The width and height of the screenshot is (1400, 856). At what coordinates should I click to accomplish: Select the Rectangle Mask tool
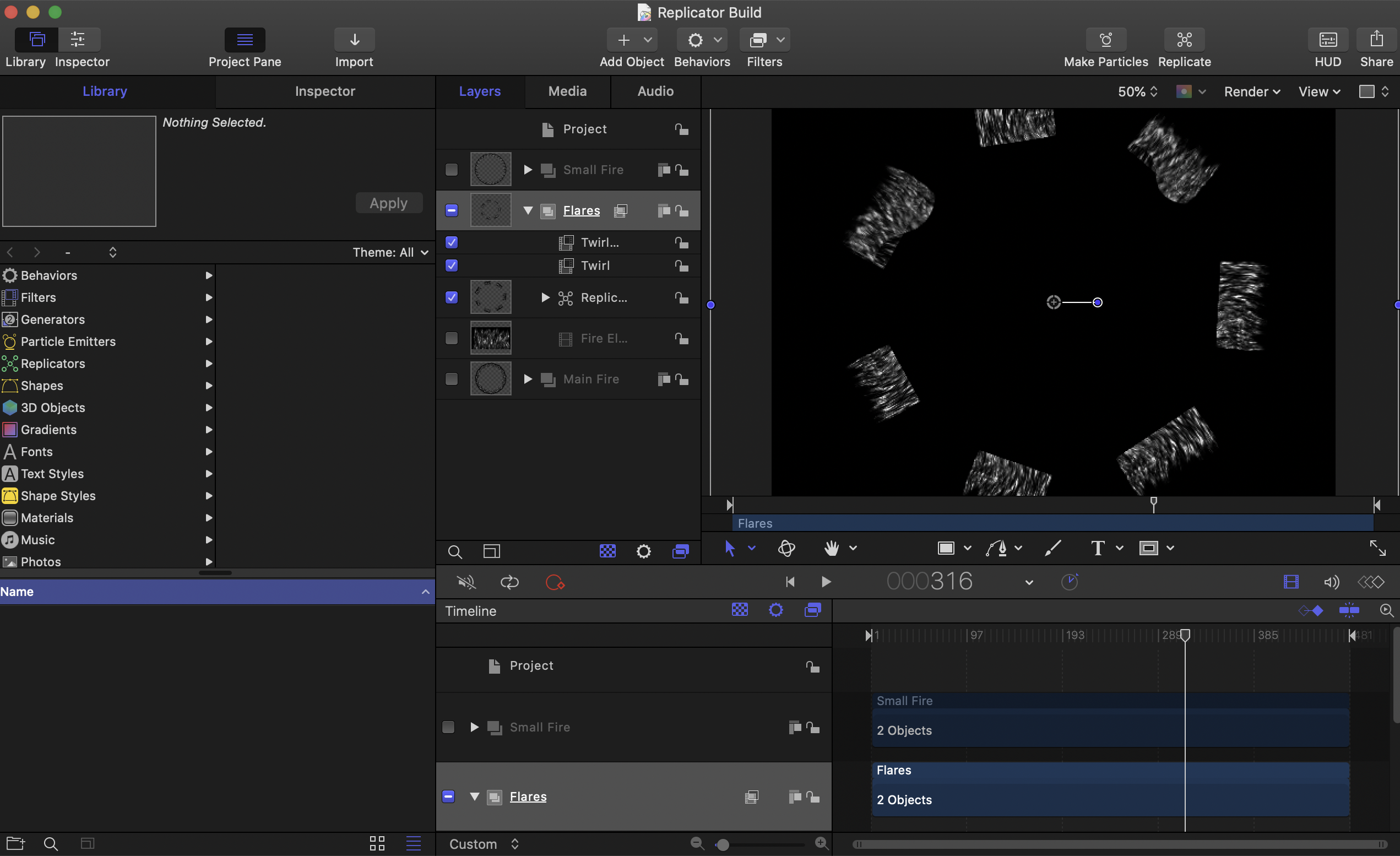coord(1148,548)
